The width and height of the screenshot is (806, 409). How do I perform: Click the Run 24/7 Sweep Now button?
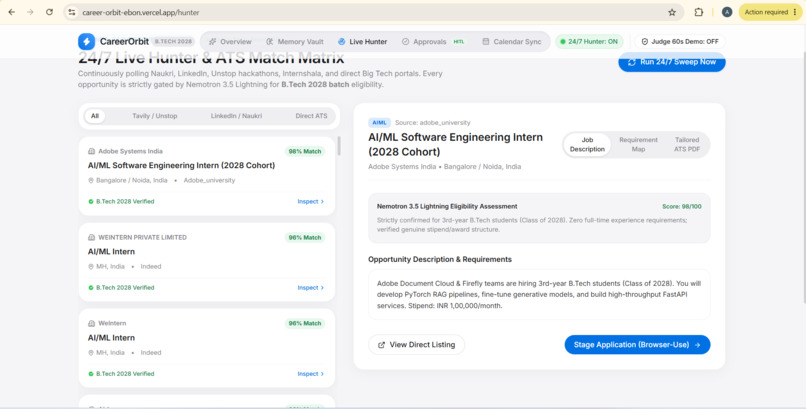pyautogui.click(x=672, y=62)
